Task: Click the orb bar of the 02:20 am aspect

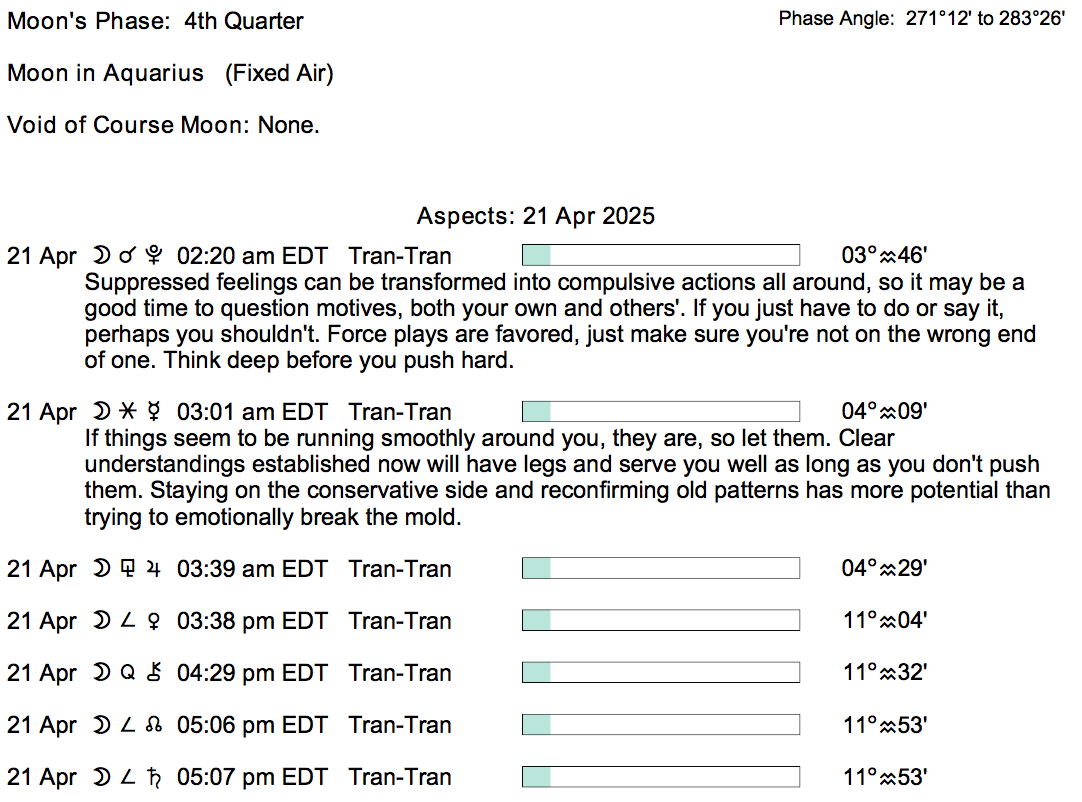Action: 661,255
